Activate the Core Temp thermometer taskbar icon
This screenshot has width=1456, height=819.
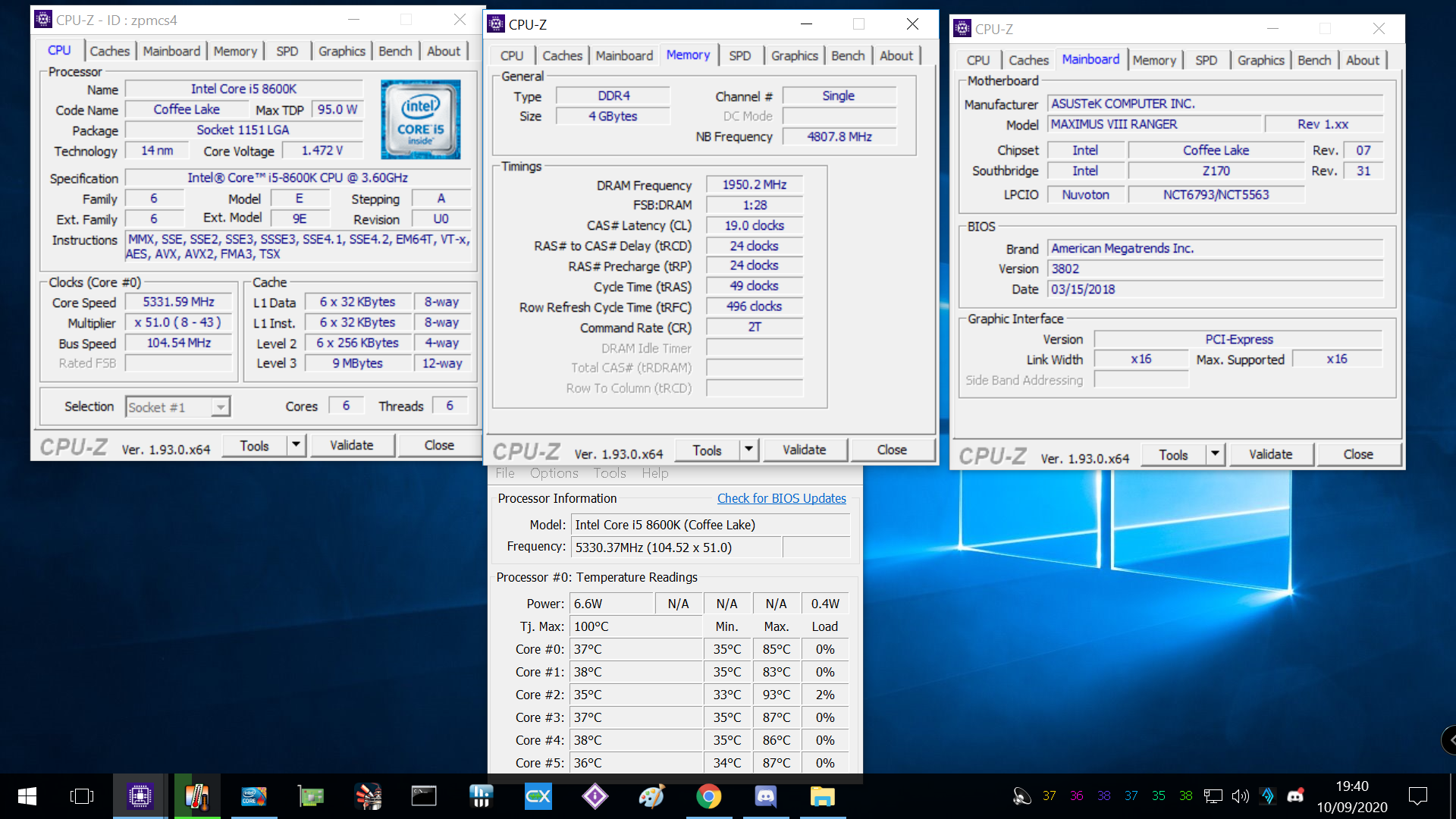(197, 796)
